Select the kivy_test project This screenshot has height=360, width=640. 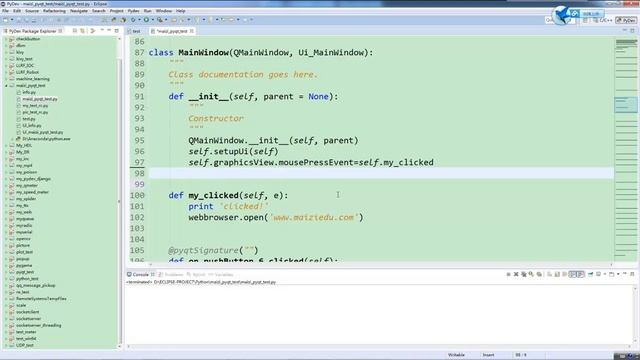[x=24, y=59]
